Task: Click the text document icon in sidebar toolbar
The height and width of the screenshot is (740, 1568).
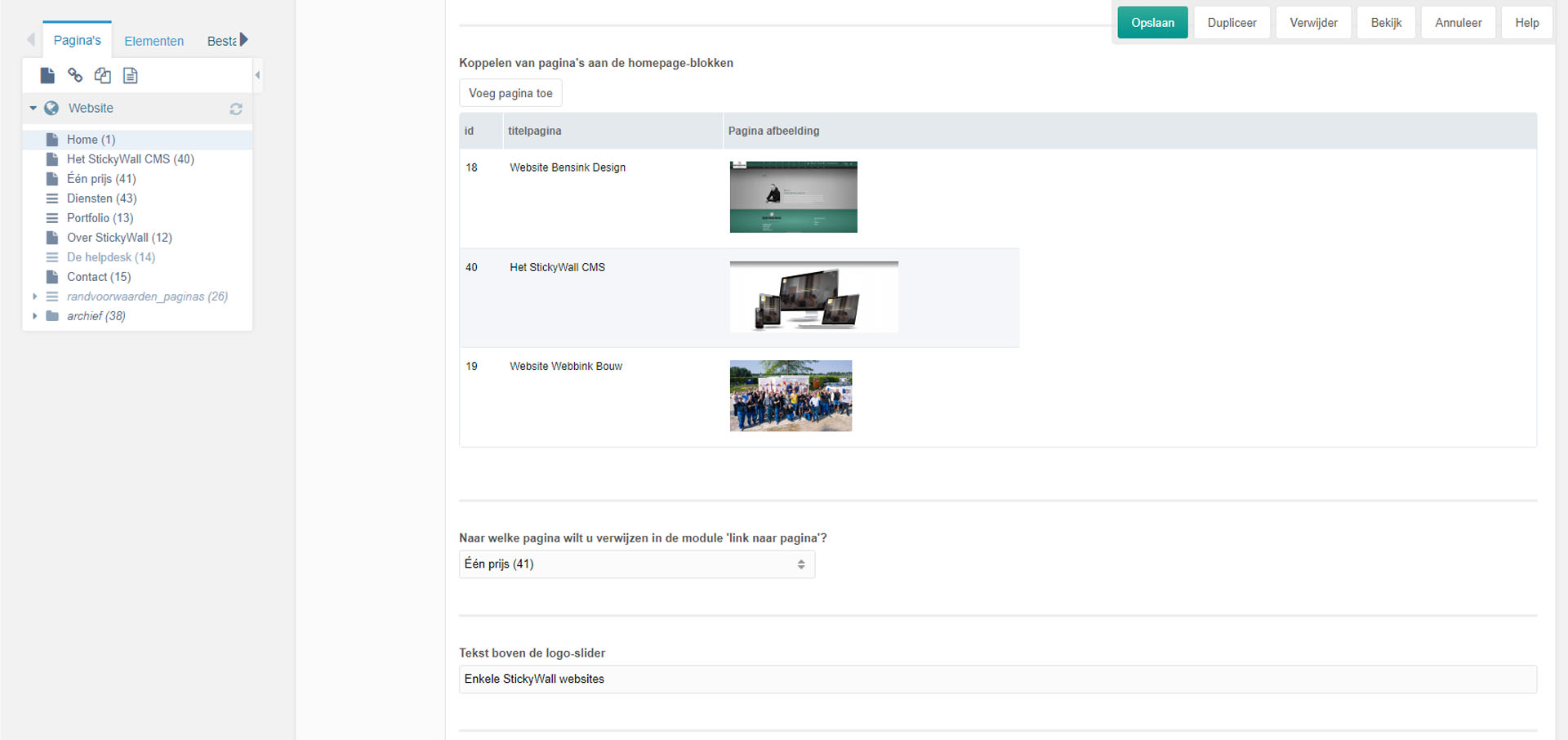Action: [130, 76]
